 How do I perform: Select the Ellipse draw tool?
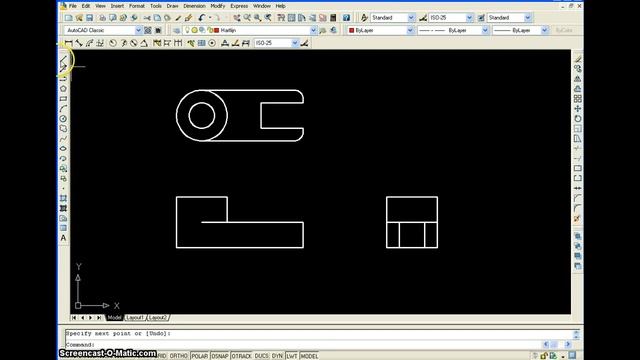coord(63,149)
